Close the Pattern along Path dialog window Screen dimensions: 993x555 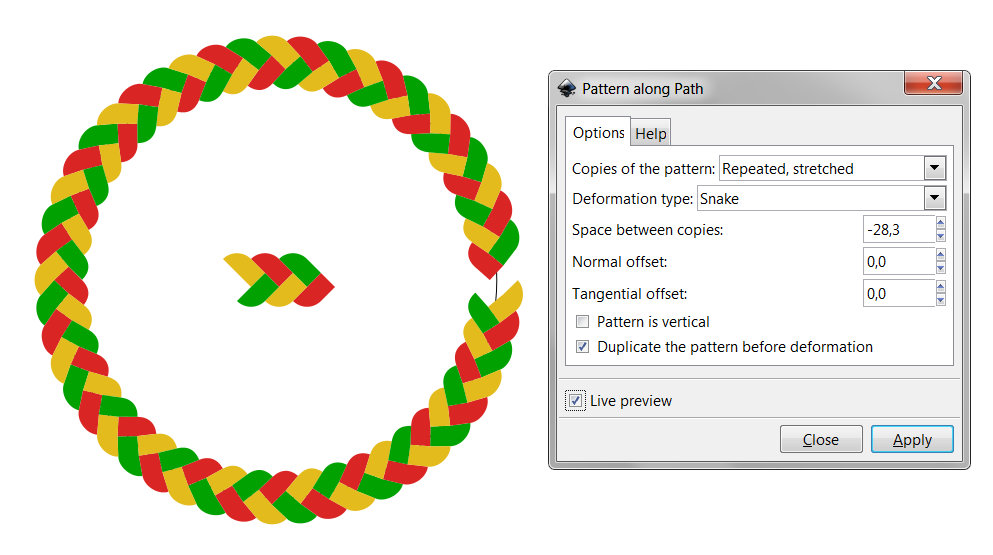click(932, 83)
